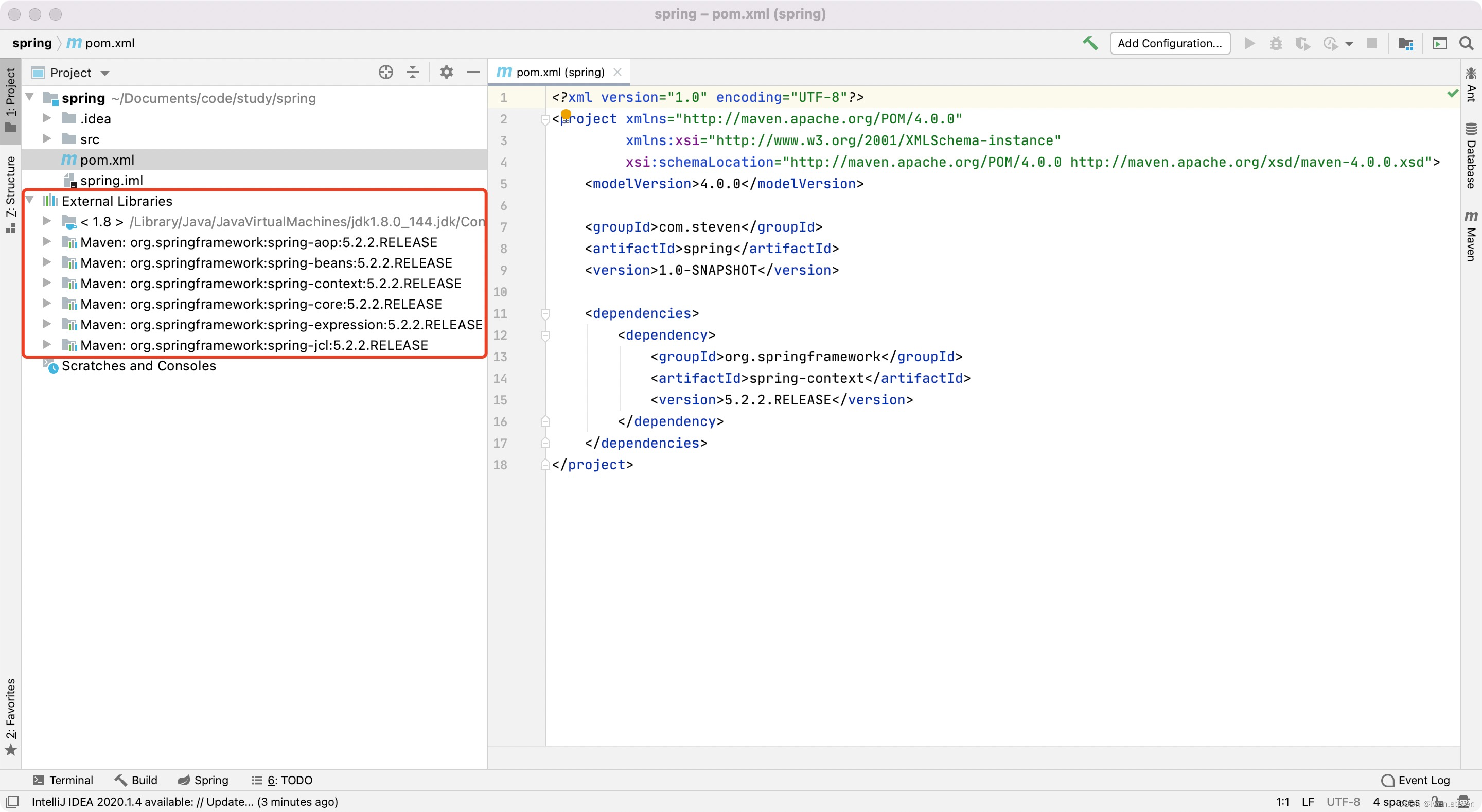Toggle fold end marker at line 18
1482x812 pixels.
[x=545, y=465]
